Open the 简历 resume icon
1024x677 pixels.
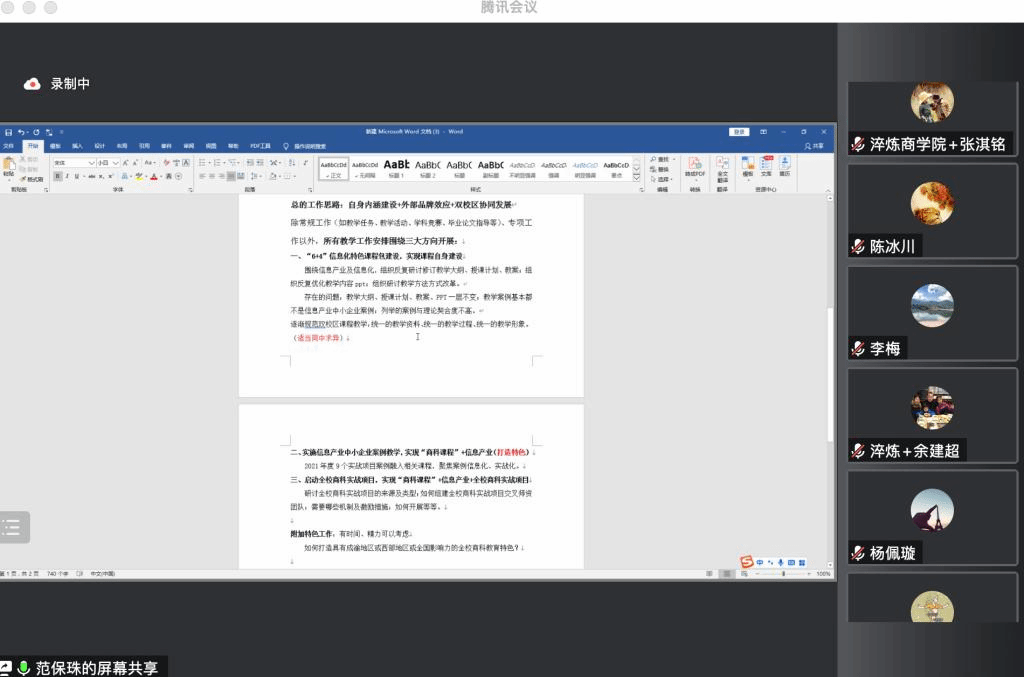(x=785, y=165)
